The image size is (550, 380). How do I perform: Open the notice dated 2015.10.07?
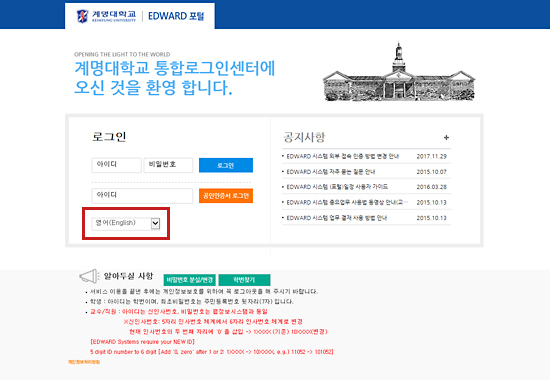pos(331,172)
